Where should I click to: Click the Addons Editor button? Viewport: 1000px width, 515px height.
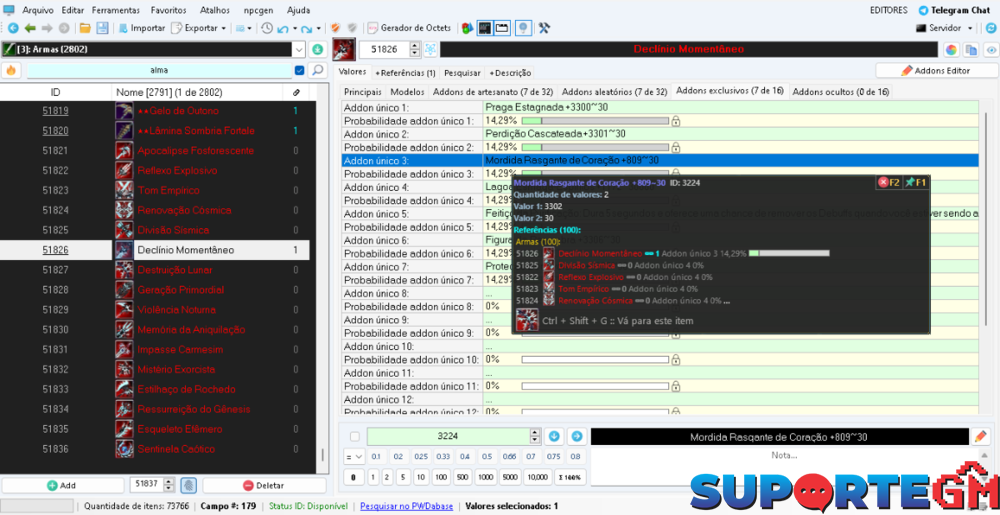(935, 71)
